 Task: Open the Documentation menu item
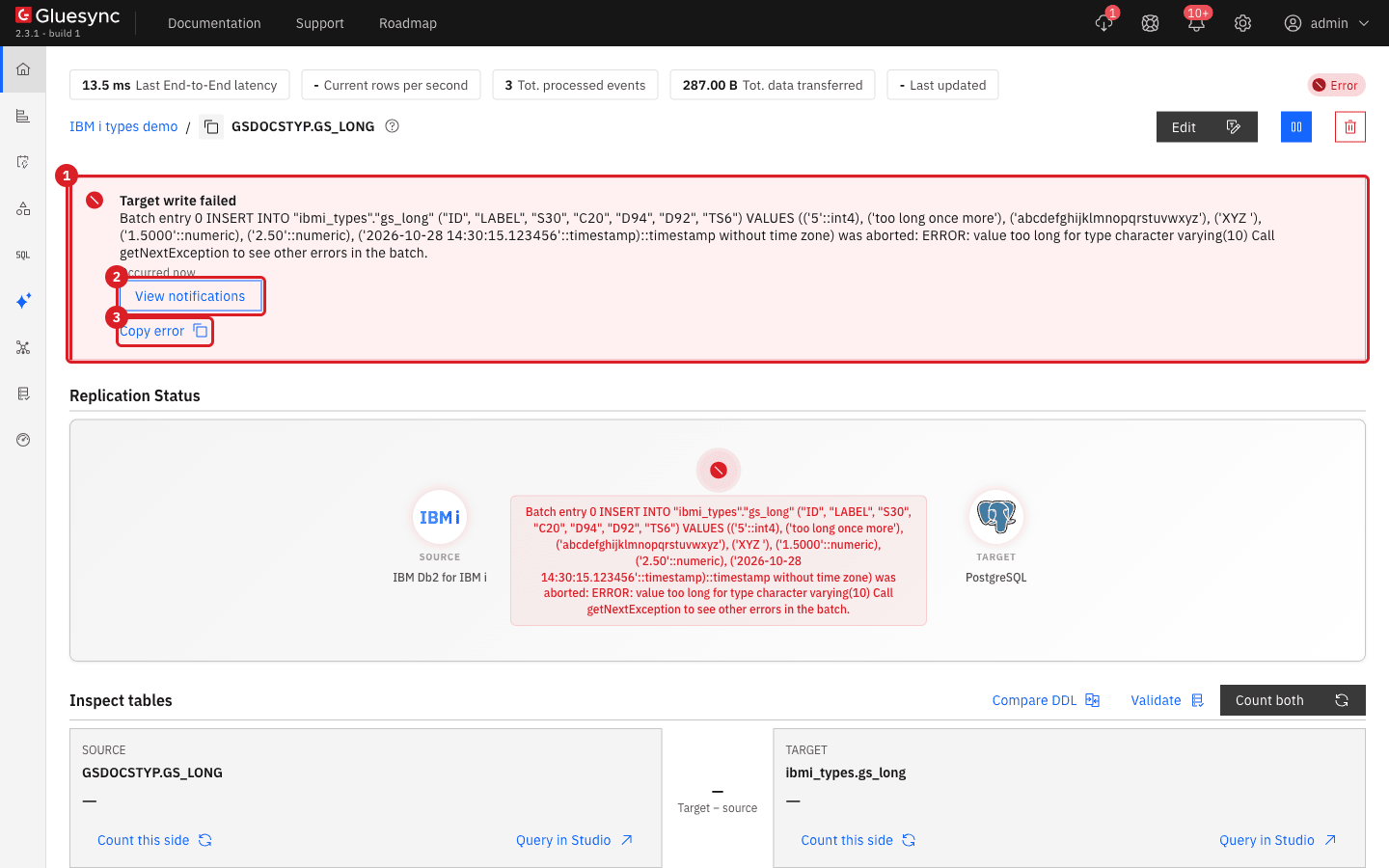click(x=214, y=23)
